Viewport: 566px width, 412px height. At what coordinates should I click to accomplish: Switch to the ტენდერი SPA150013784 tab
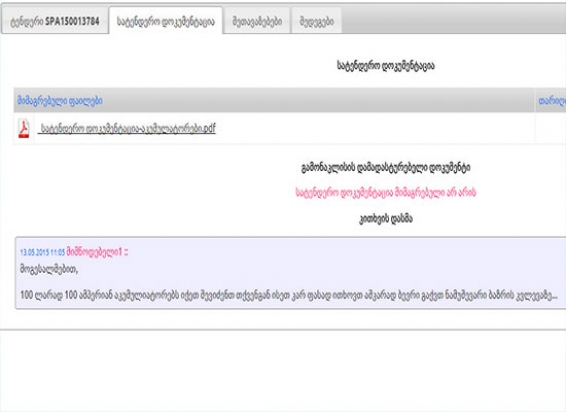click(x=55, y=21)
